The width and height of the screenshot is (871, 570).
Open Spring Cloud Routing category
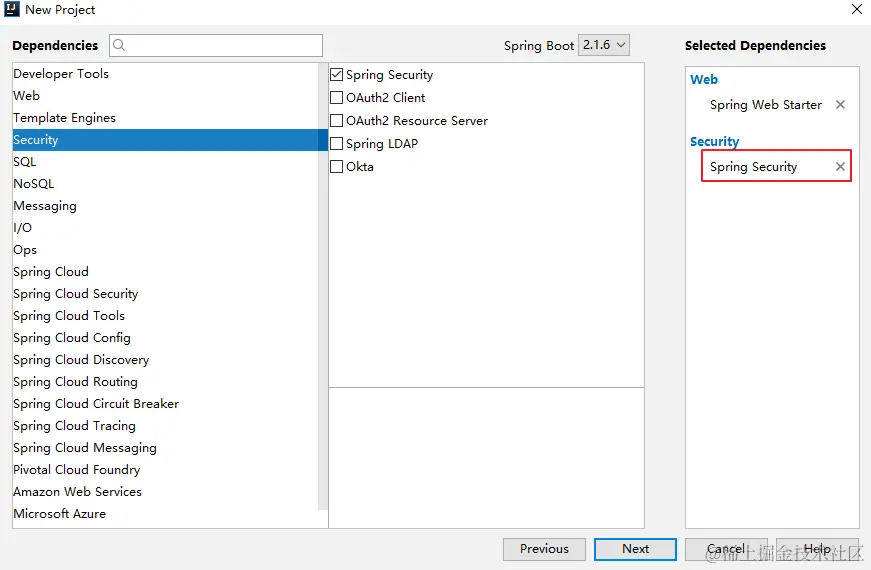(x=166, y=382)
